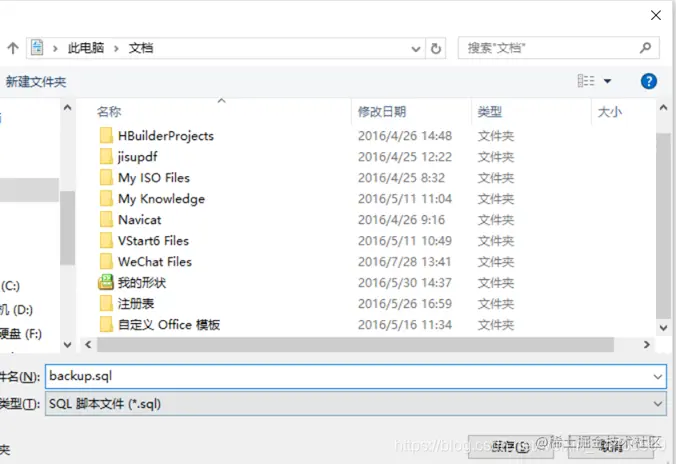Refresh the current folder listing
This screenshot has width=676, height=464.
436,48
